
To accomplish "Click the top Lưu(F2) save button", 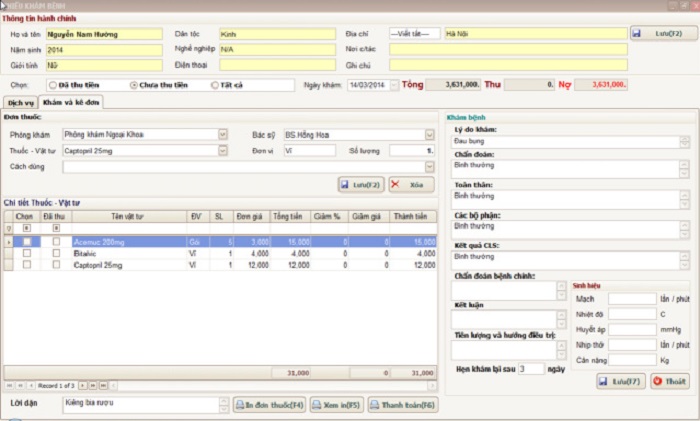I will [x=663, y=33].
